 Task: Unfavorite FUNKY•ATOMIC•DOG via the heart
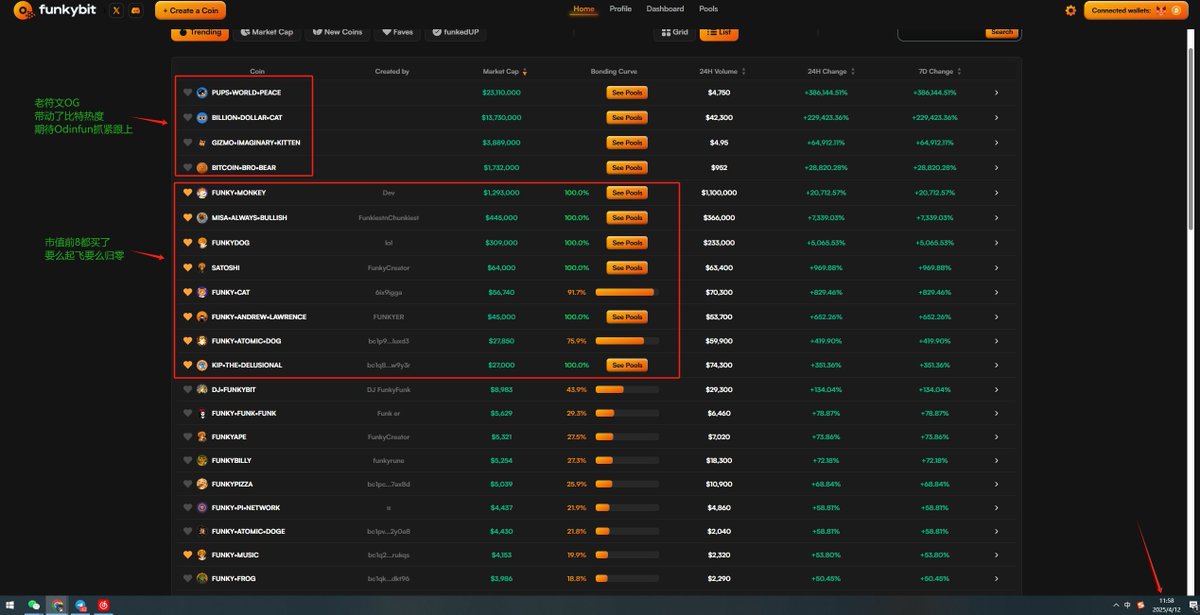point(187,340)
